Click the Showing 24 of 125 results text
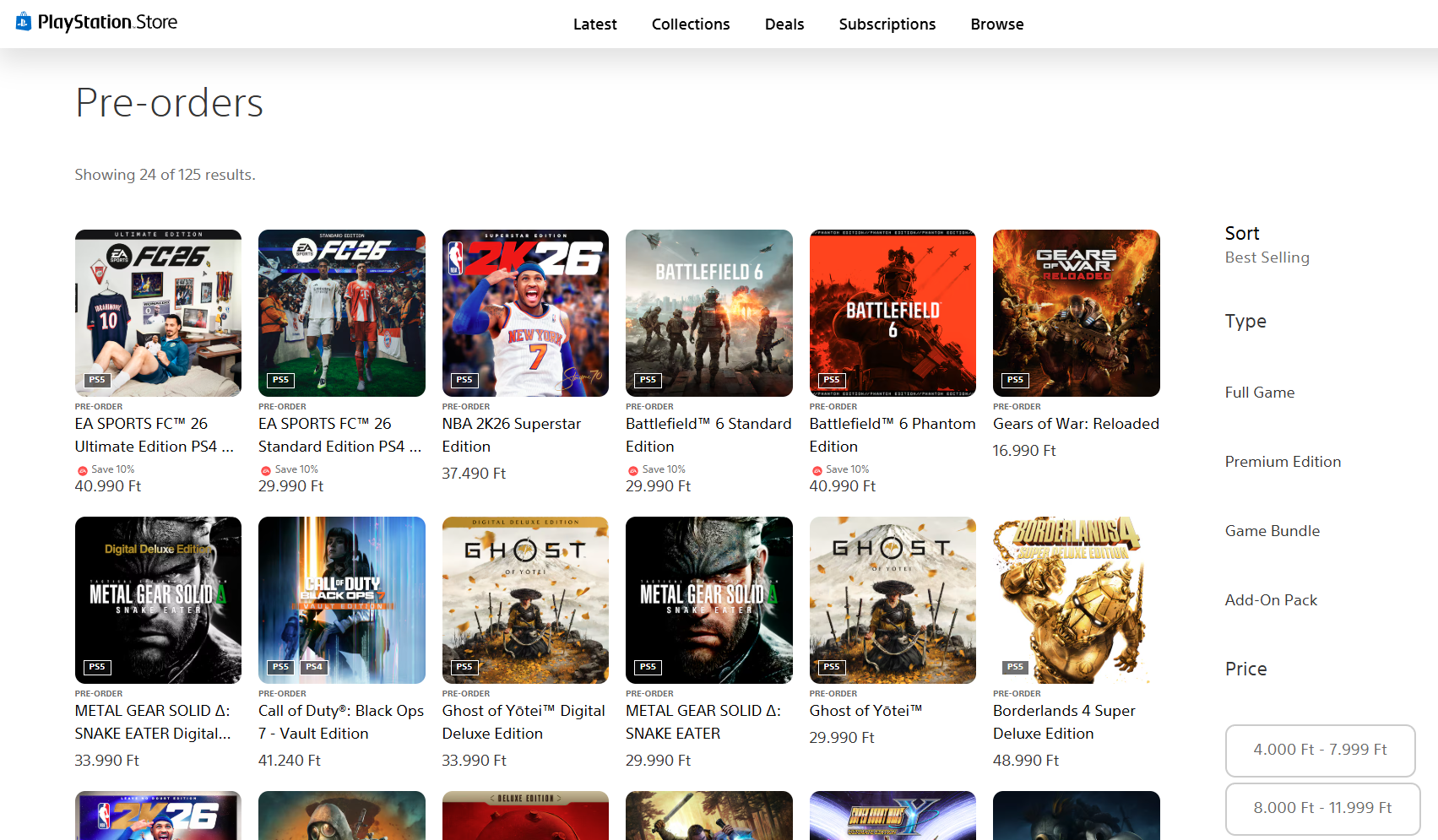1438x840 pixels. point(165,175)
